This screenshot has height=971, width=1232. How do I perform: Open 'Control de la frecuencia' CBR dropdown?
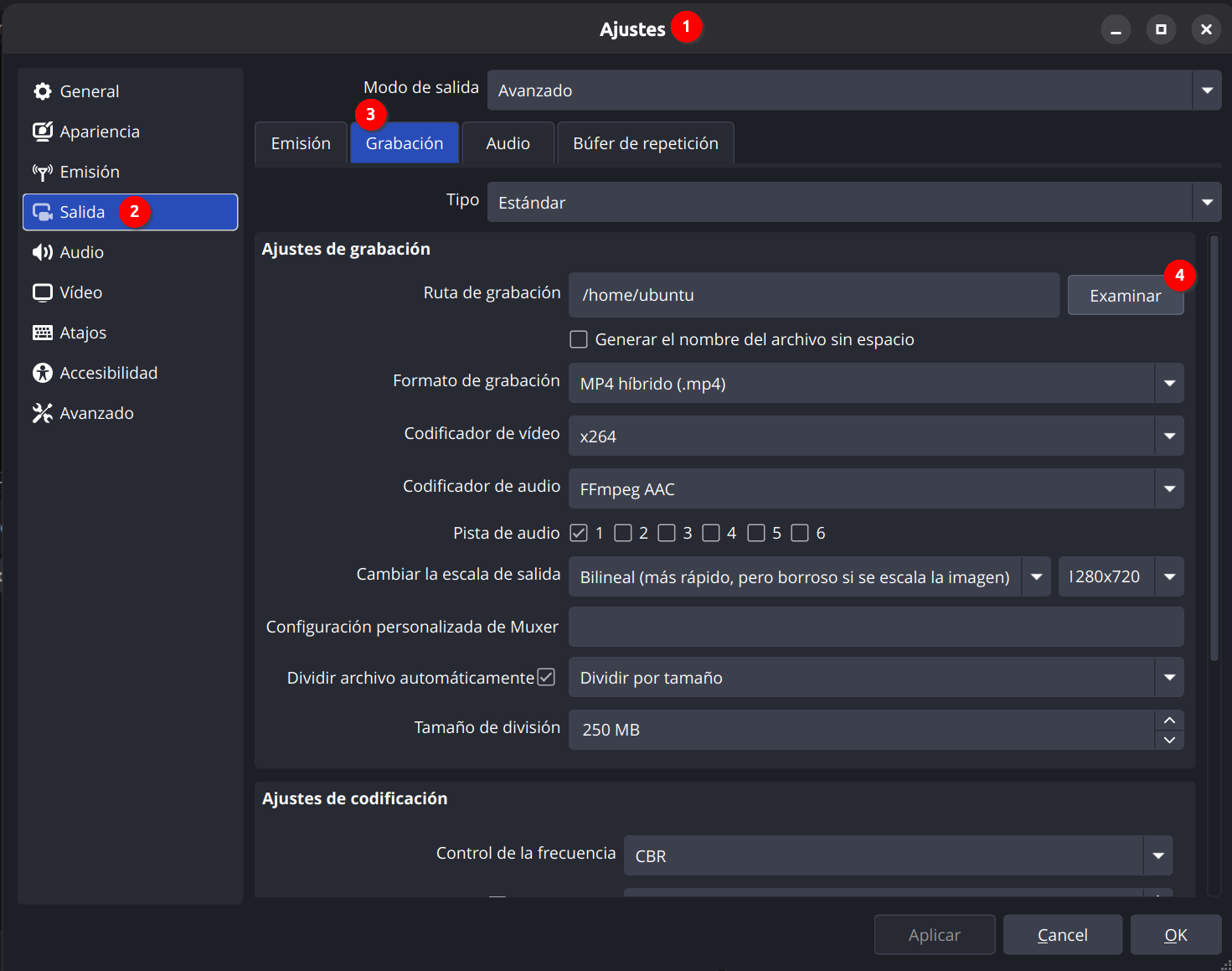(x=898, y=855)
